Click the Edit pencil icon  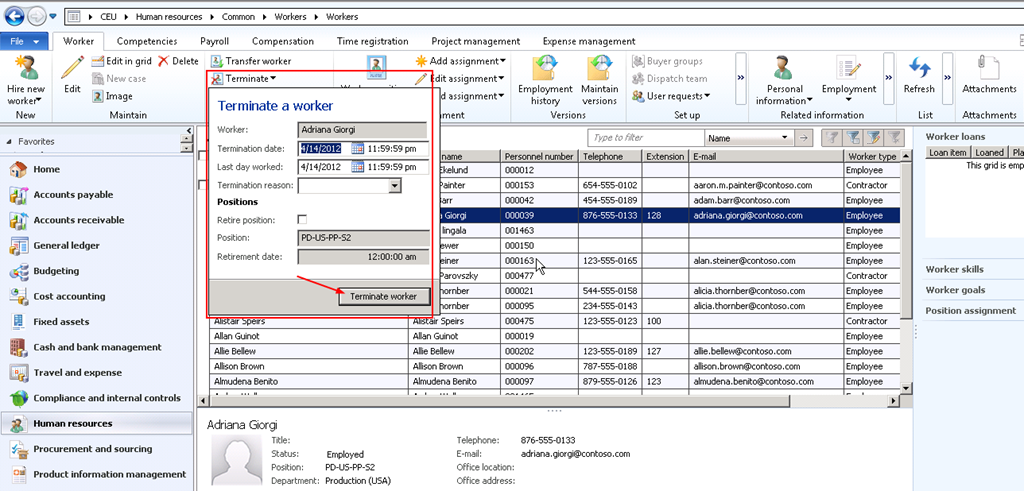[72, 69]
